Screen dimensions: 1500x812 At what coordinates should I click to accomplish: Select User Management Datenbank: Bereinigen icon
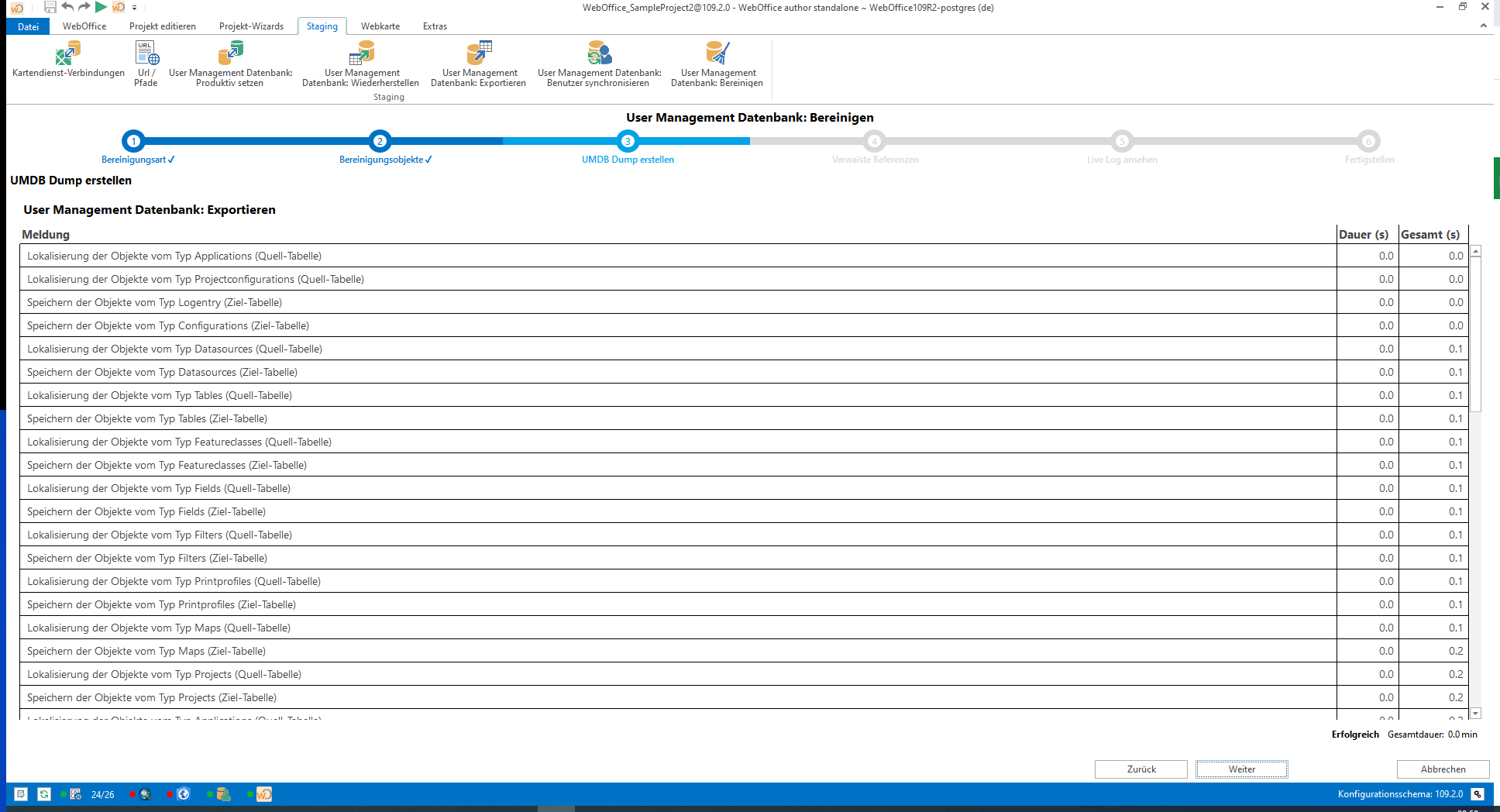pyautogui.click(x=717, y=54)
